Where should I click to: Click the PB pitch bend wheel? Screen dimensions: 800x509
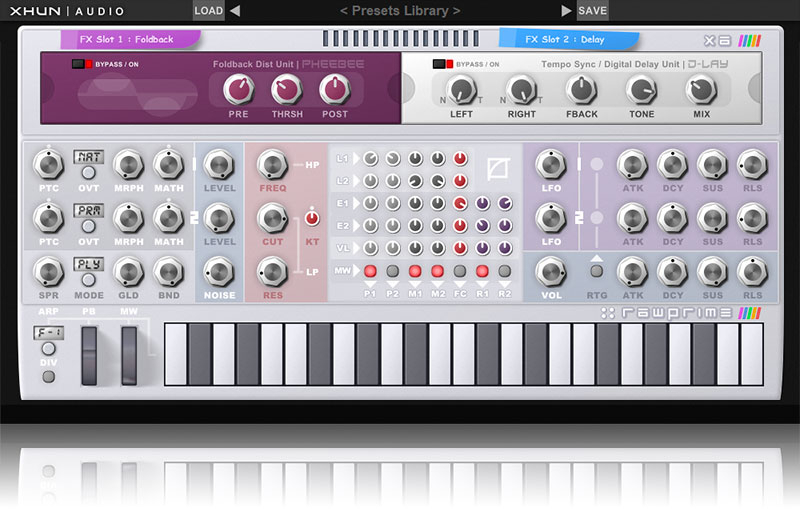[89, 356]
